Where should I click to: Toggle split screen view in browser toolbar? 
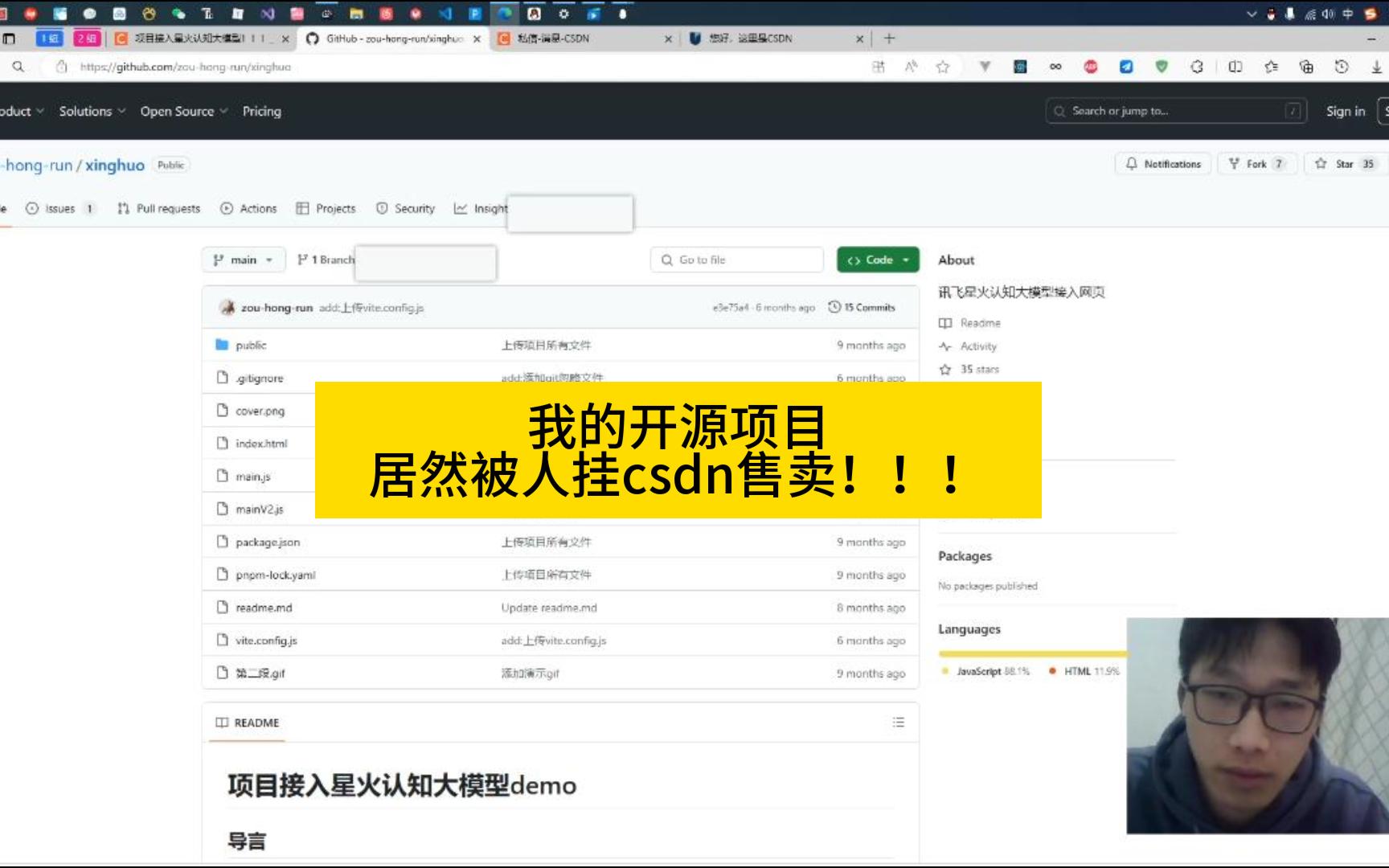pos(1235,67)
